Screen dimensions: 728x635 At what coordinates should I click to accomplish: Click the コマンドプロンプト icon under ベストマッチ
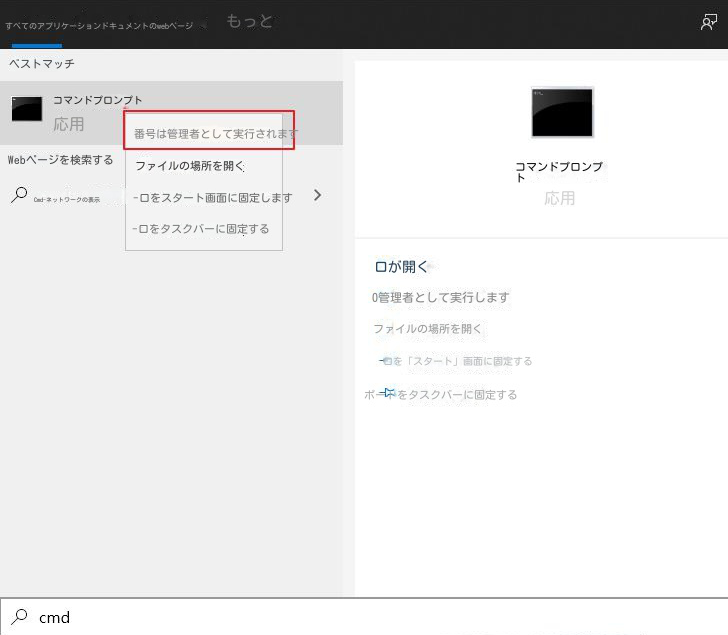[27, 109]
